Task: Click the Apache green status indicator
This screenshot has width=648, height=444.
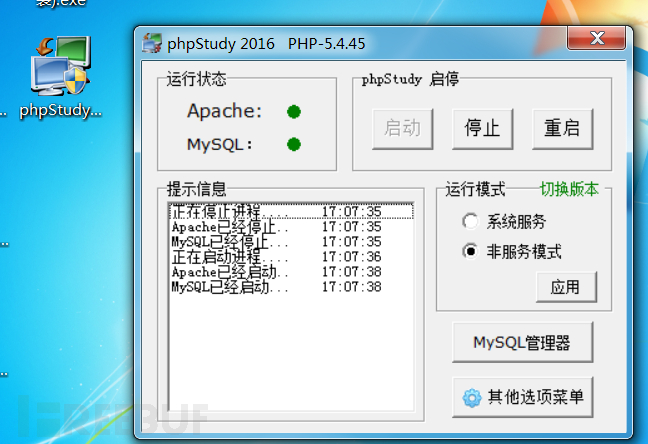Action: tap(294, 112)
